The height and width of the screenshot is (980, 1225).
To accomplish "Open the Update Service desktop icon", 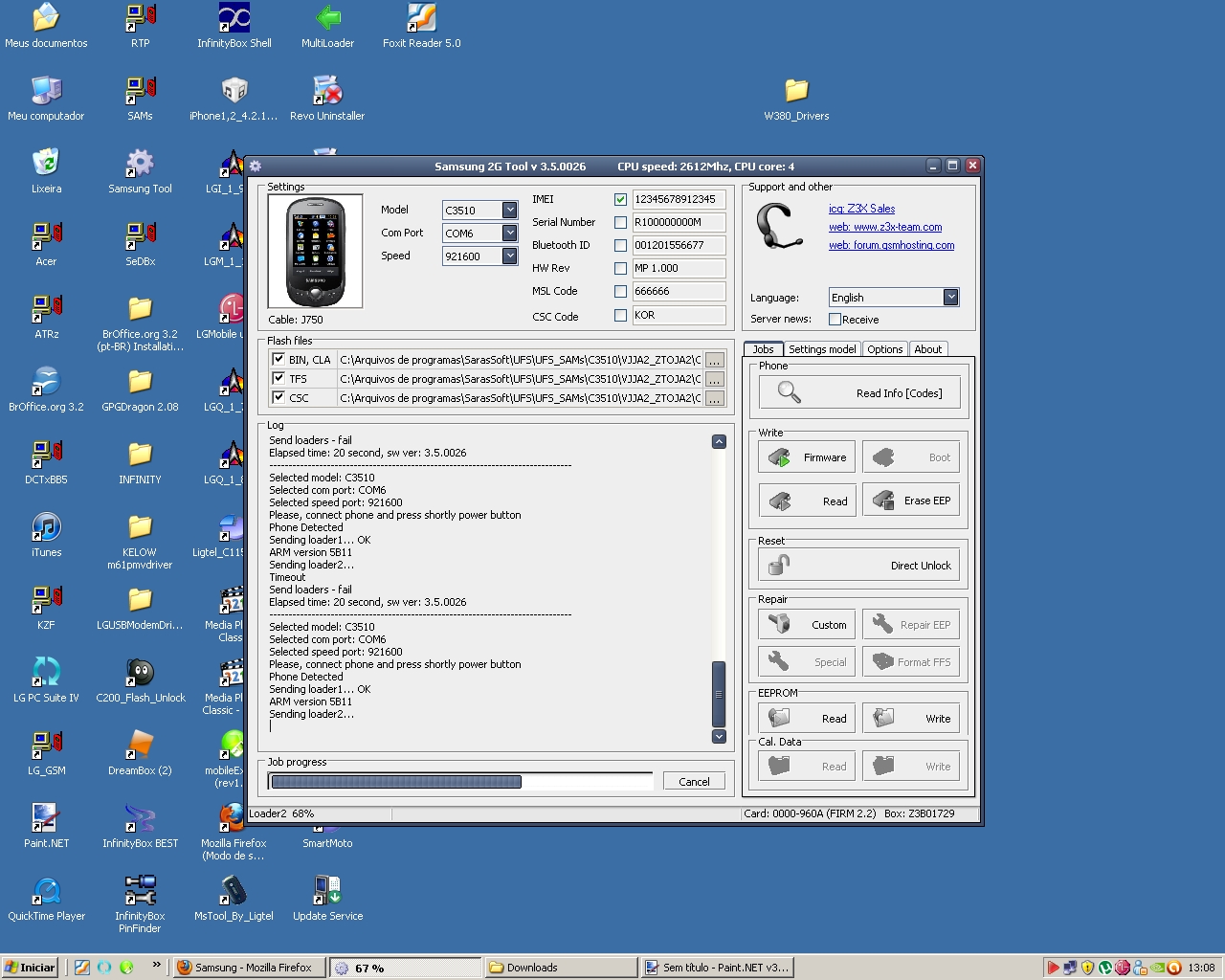I will point(327,899).
